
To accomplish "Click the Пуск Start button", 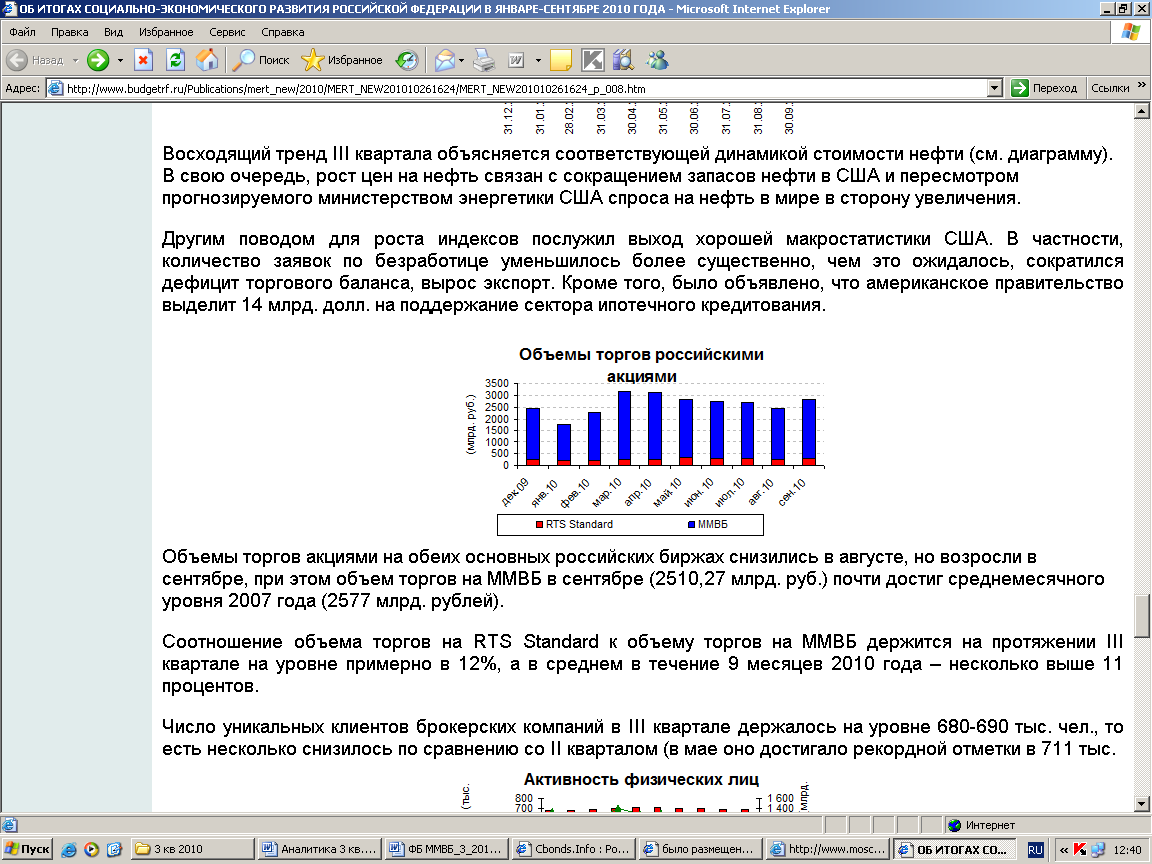I will 27,849.
